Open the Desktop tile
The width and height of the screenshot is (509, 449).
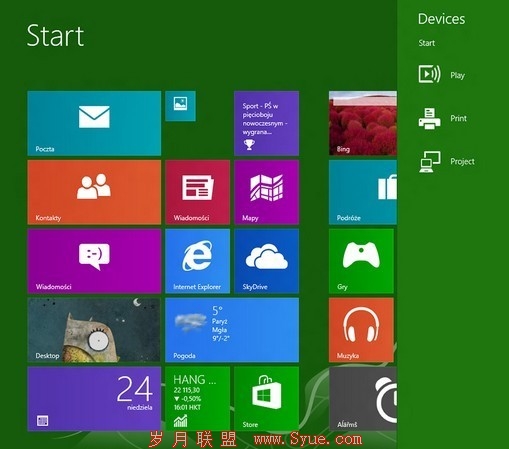coord(94,330)
